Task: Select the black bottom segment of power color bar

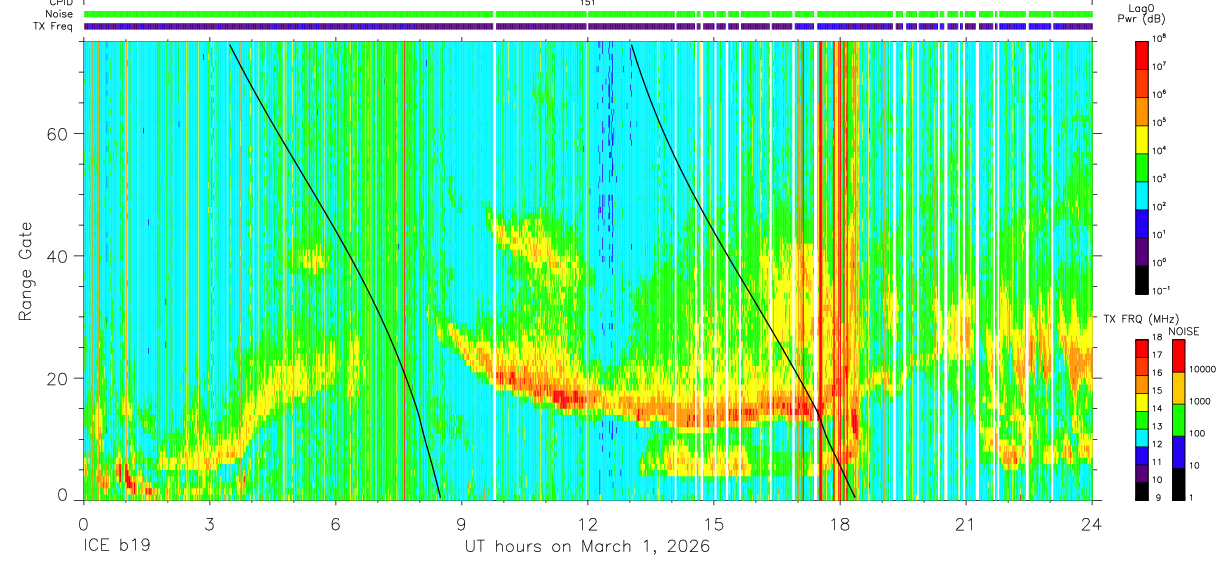Action: [1142, 280]
